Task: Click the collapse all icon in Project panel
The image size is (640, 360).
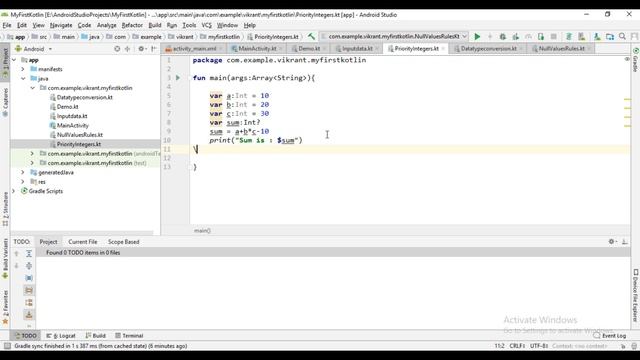Action: point(128,49)
